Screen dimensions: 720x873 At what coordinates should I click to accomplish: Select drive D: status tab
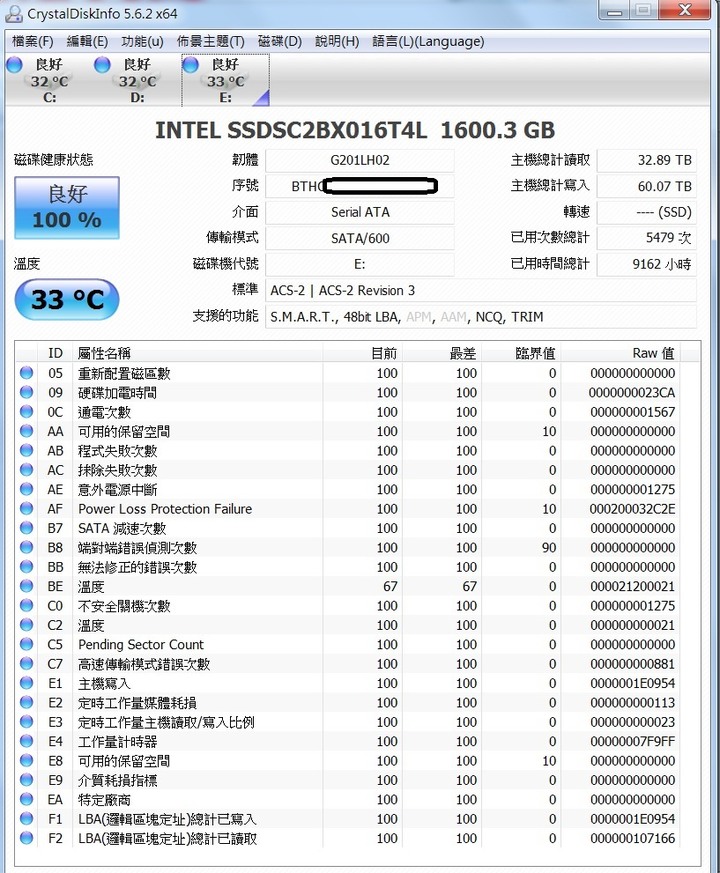tap(137, 80)
